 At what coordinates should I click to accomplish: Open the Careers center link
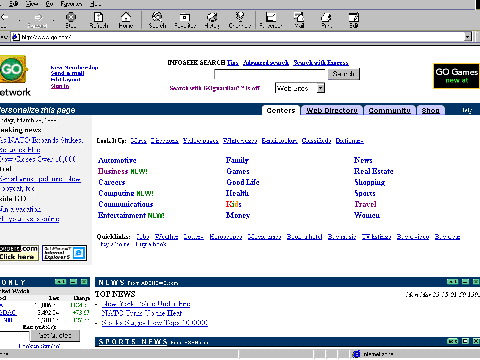(112, 182)
